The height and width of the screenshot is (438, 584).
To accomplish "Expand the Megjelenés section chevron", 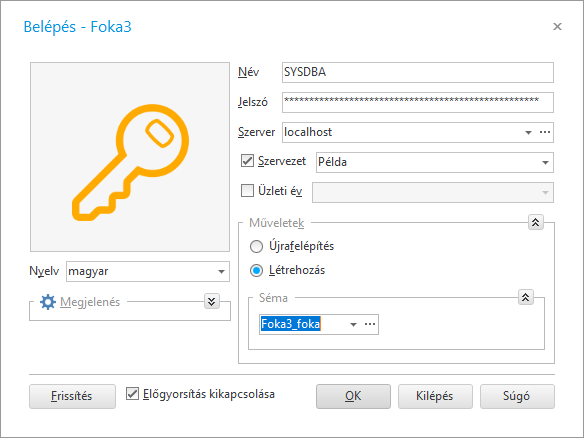I will (x=212, y=301).
